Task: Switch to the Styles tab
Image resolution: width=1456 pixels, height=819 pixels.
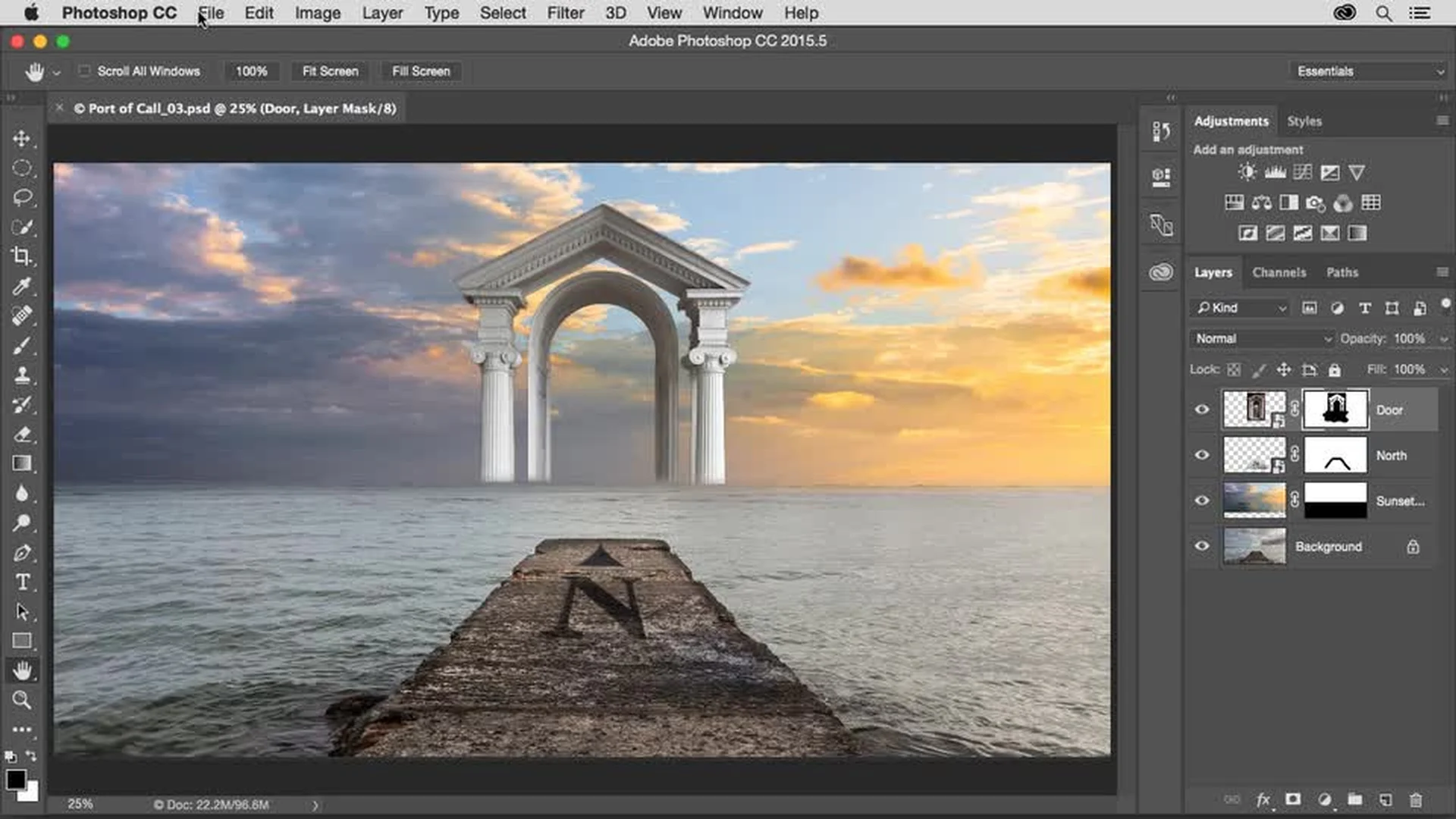Action: coord(1304,121)
